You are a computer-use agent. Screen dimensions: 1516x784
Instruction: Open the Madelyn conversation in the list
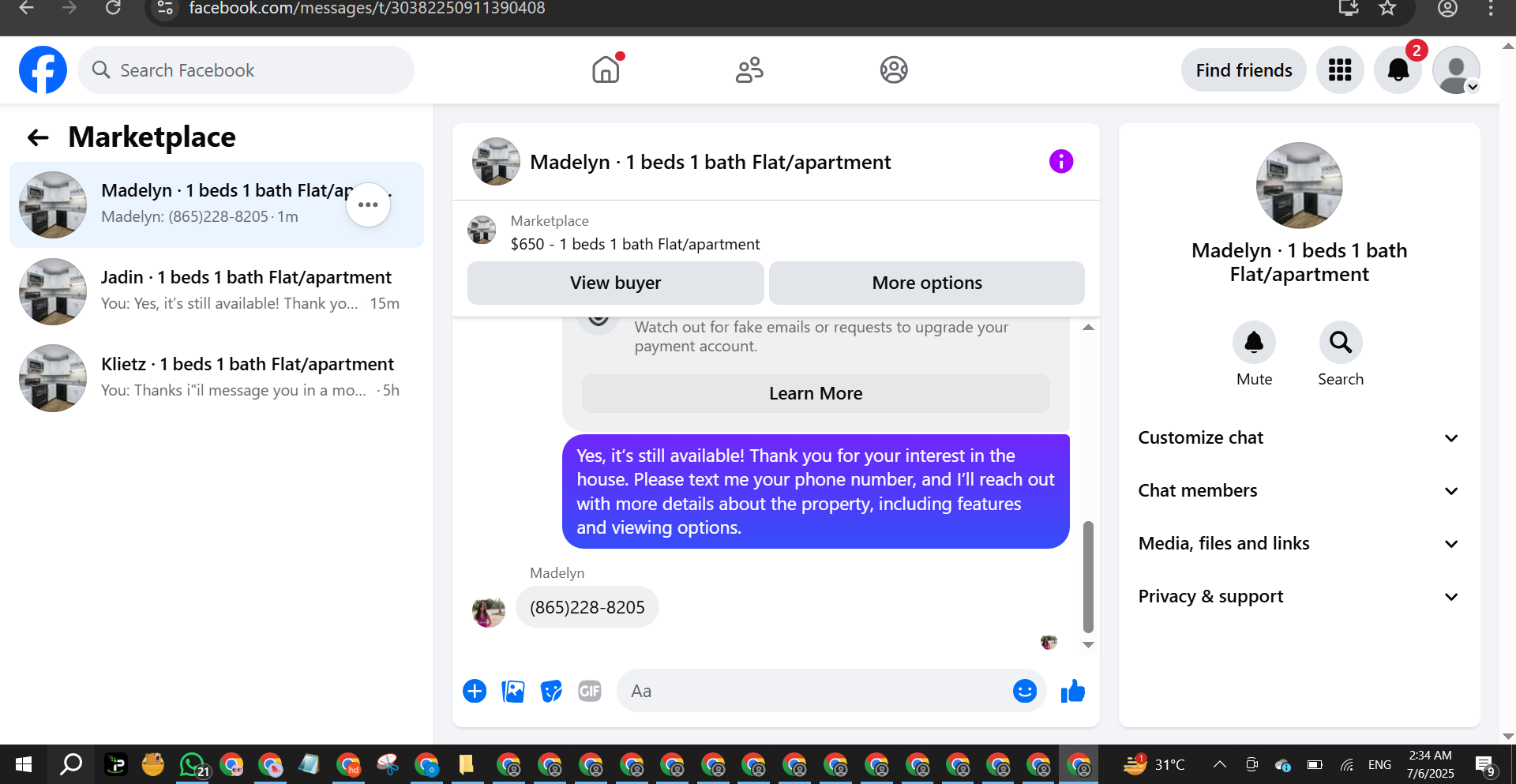pyautogui.click(x=216, y=204)
